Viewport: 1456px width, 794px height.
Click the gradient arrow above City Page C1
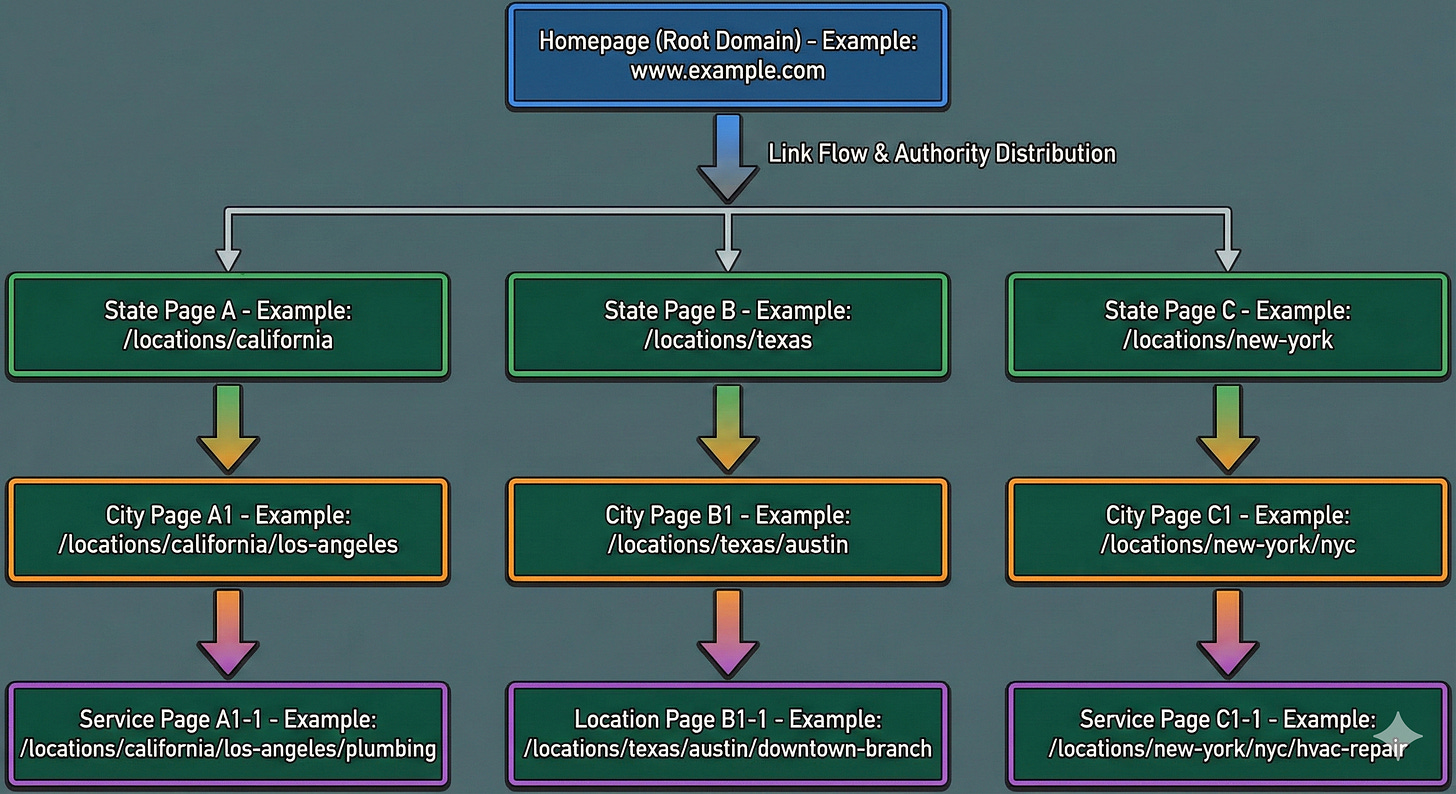pos(1227,428)
